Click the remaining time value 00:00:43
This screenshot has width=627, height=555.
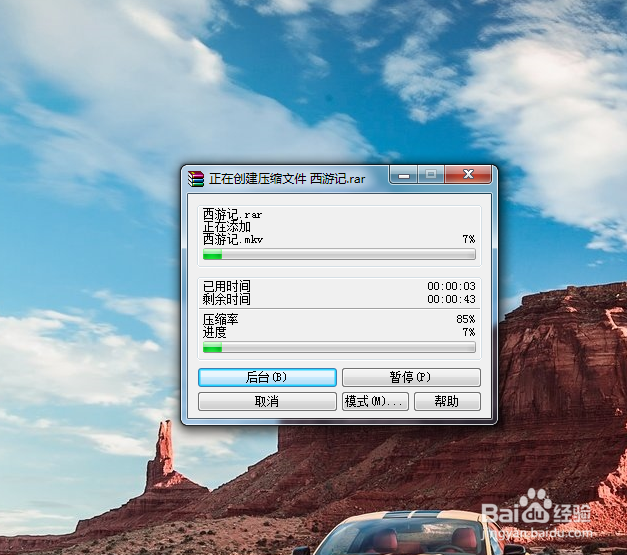point(451,299)
